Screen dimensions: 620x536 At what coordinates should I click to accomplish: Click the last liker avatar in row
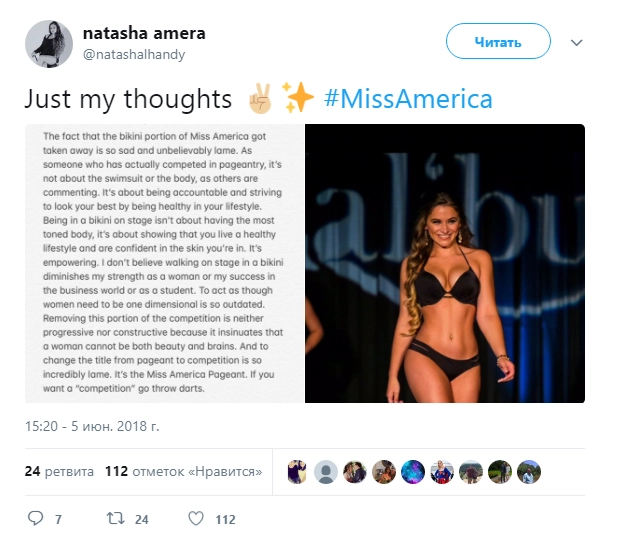point(529,472)
